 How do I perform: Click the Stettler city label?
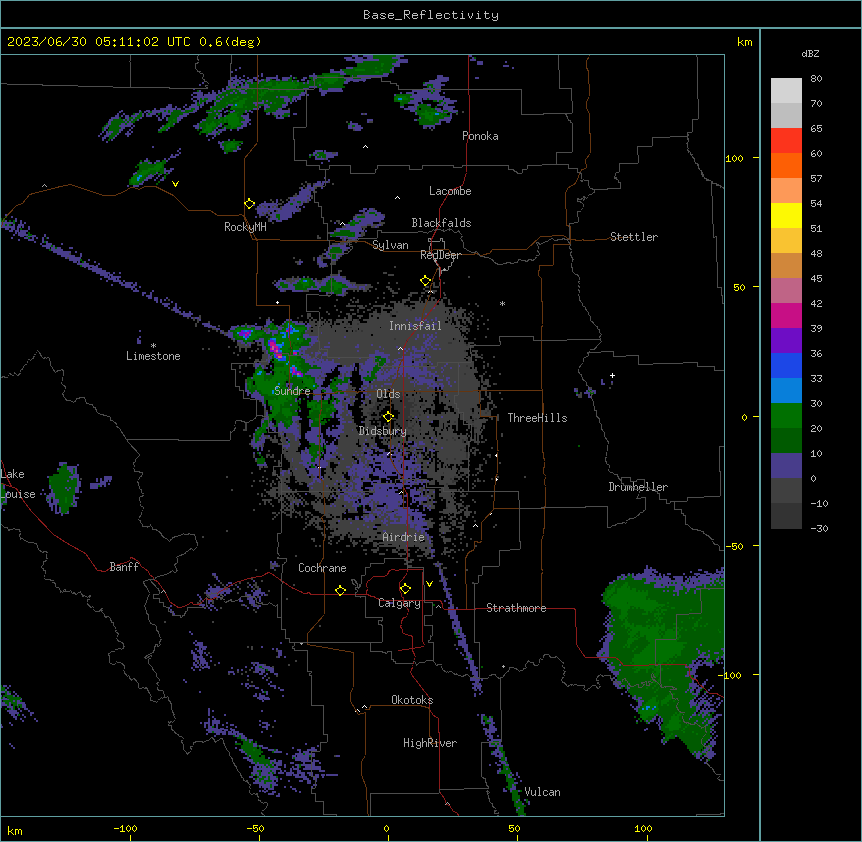(x=633, y=237)
